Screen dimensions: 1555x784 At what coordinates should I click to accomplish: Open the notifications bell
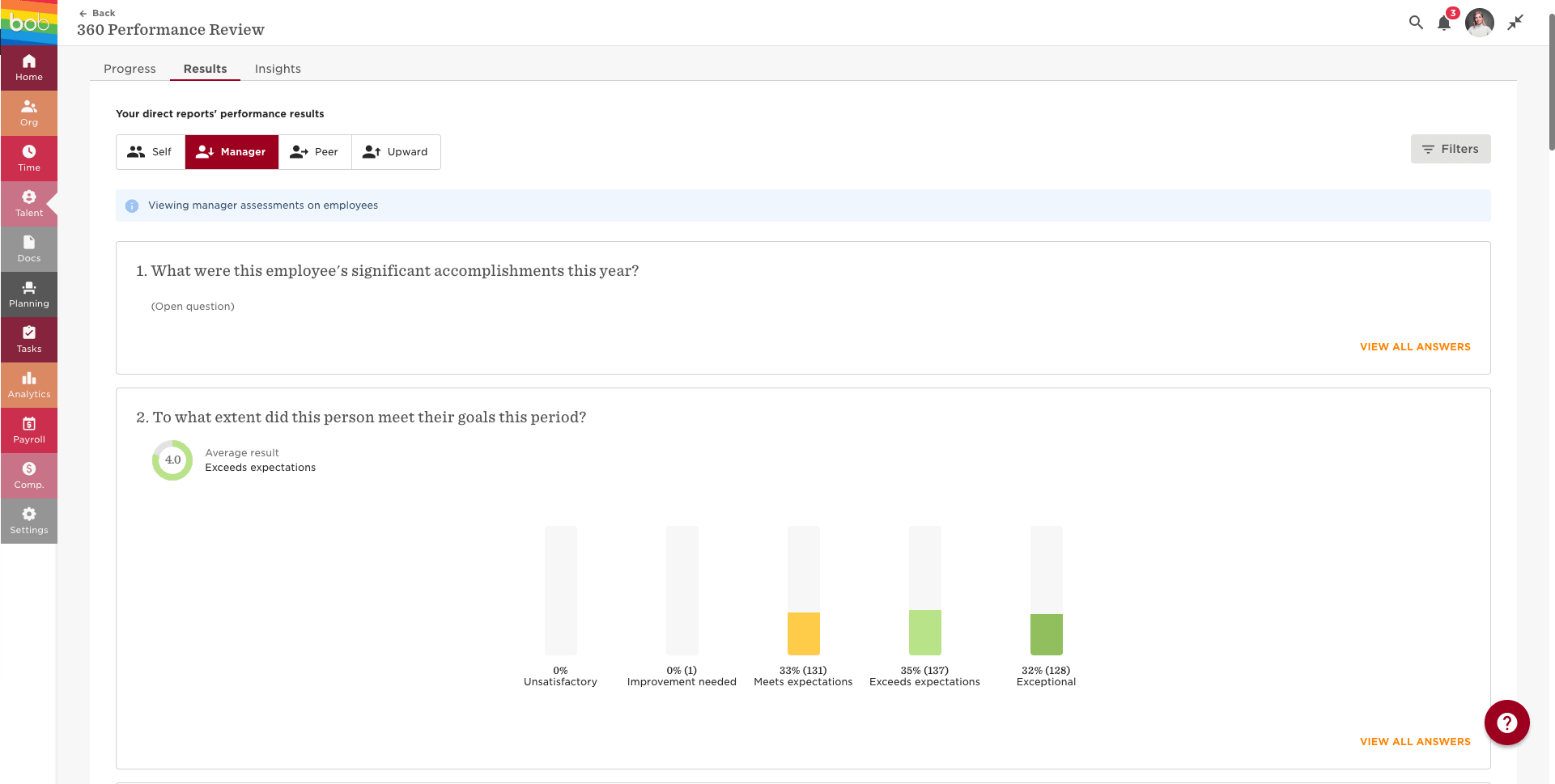click(x=1444, y=23)
